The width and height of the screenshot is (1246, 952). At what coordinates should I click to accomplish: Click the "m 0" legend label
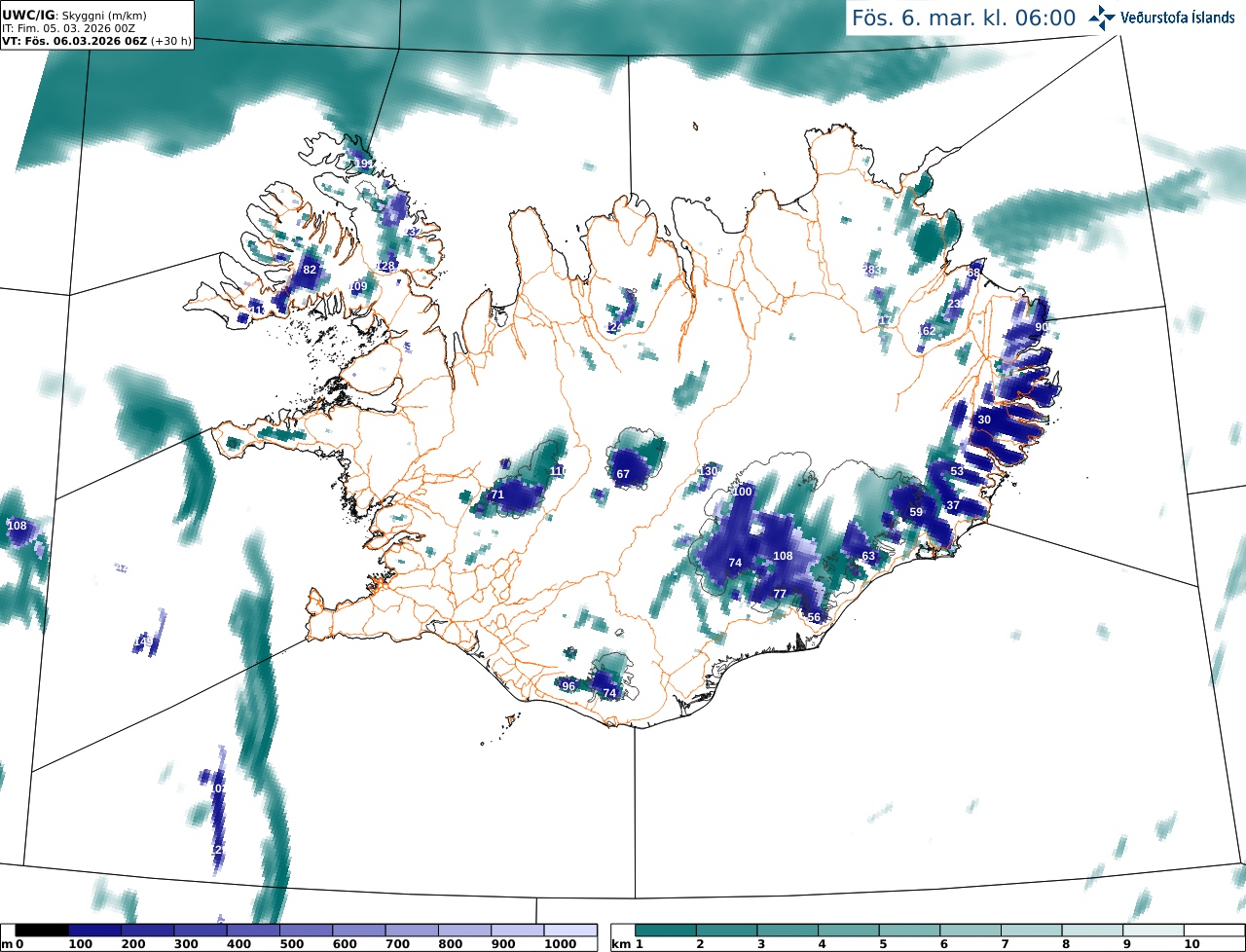[x=12, y=945]
